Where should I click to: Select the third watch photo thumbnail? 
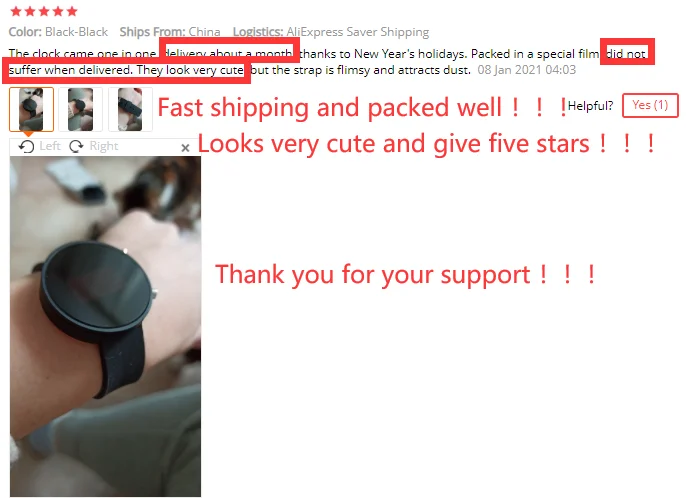[x=130, y=109]
